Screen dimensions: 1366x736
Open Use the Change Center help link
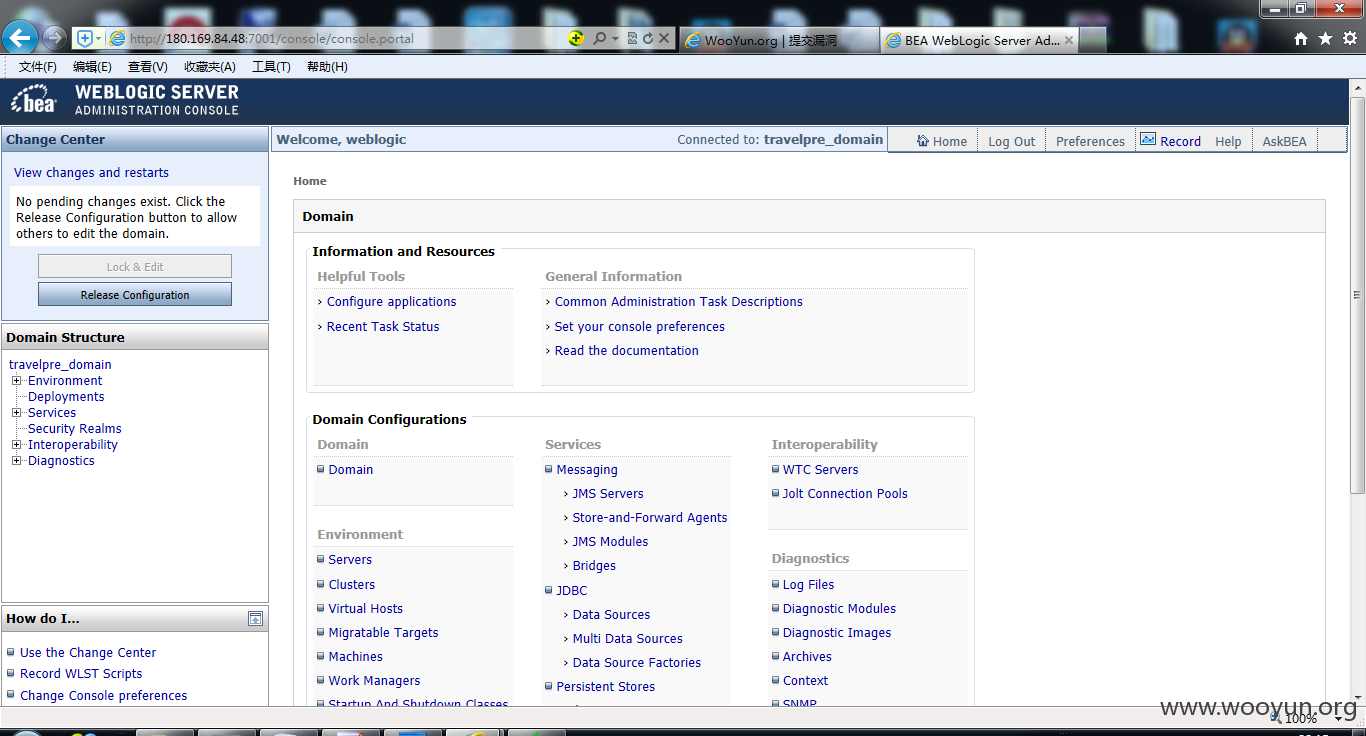(88, 653)
